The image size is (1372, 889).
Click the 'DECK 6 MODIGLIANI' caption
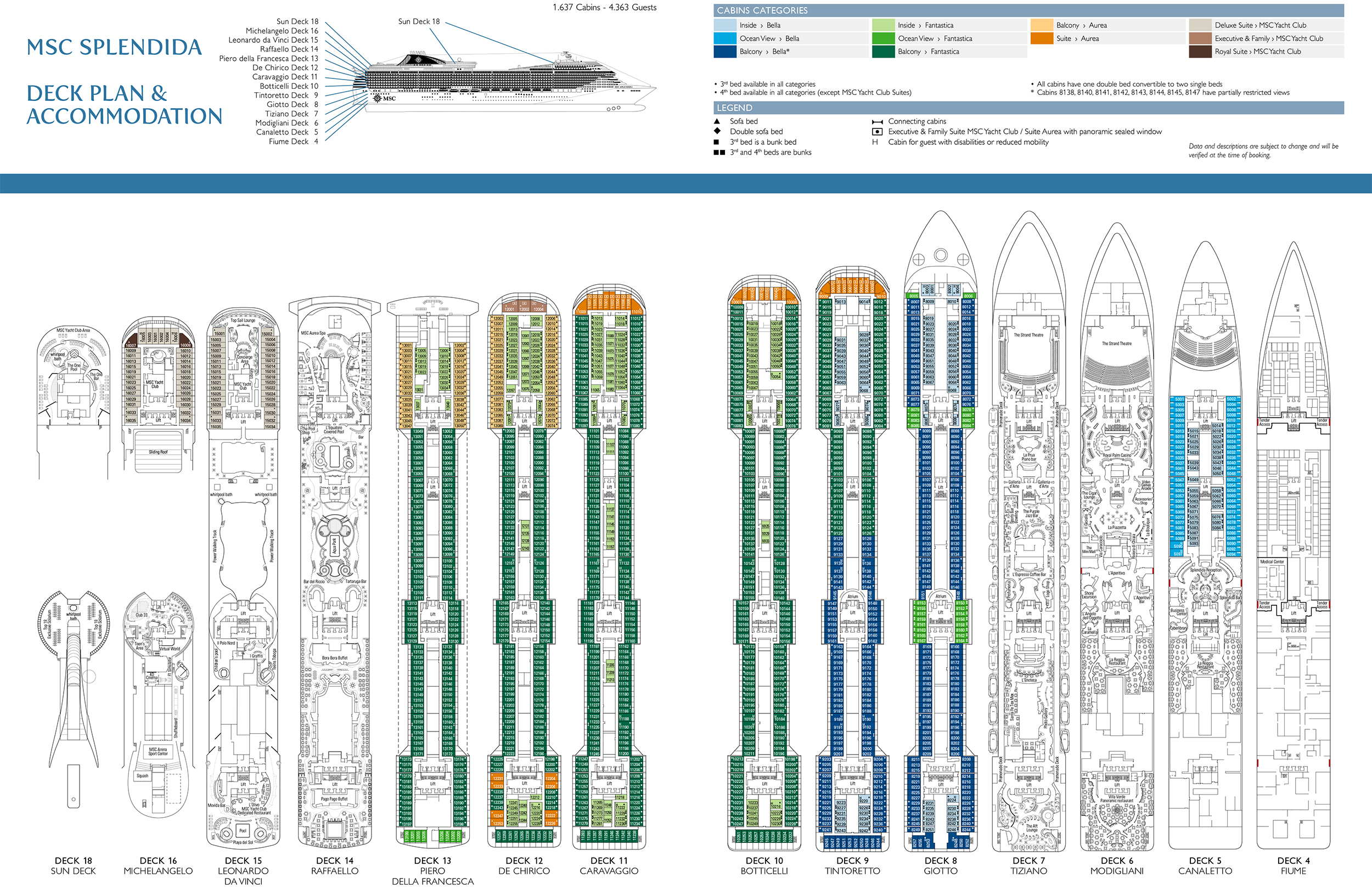pyautogui.click(x=1117, y=865)
